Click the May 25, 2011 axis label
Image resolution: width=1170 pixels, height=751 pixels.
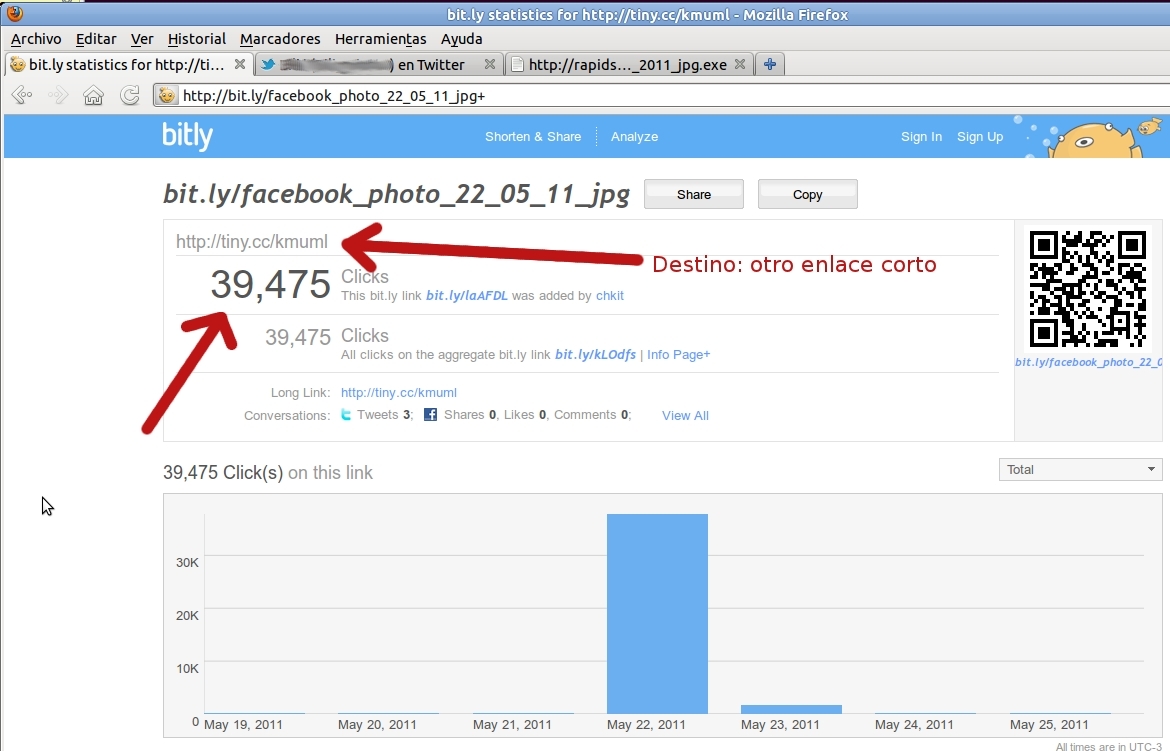point(1049,725)
